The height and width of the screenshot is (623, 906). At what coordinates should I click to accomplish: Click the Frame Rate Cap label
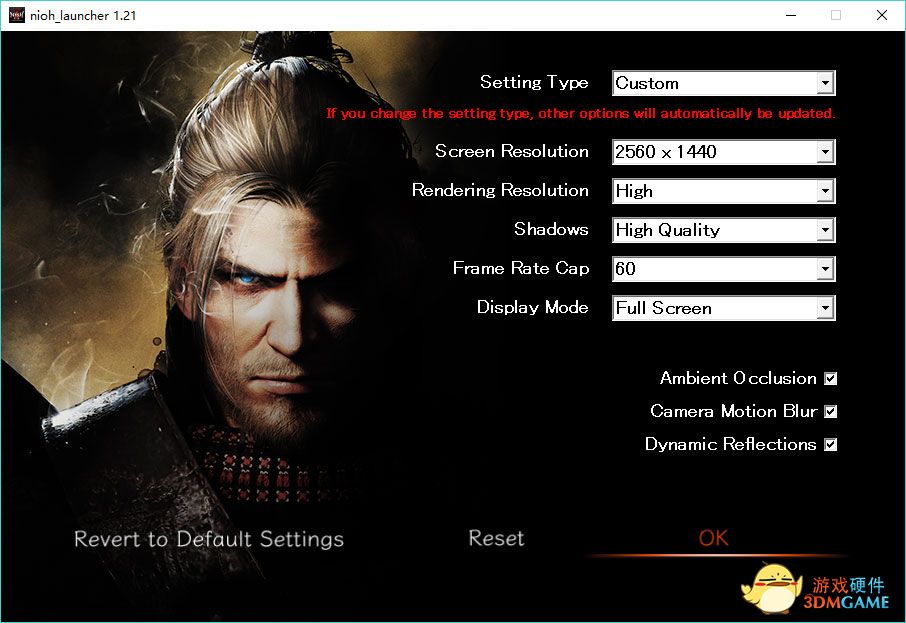521,268
